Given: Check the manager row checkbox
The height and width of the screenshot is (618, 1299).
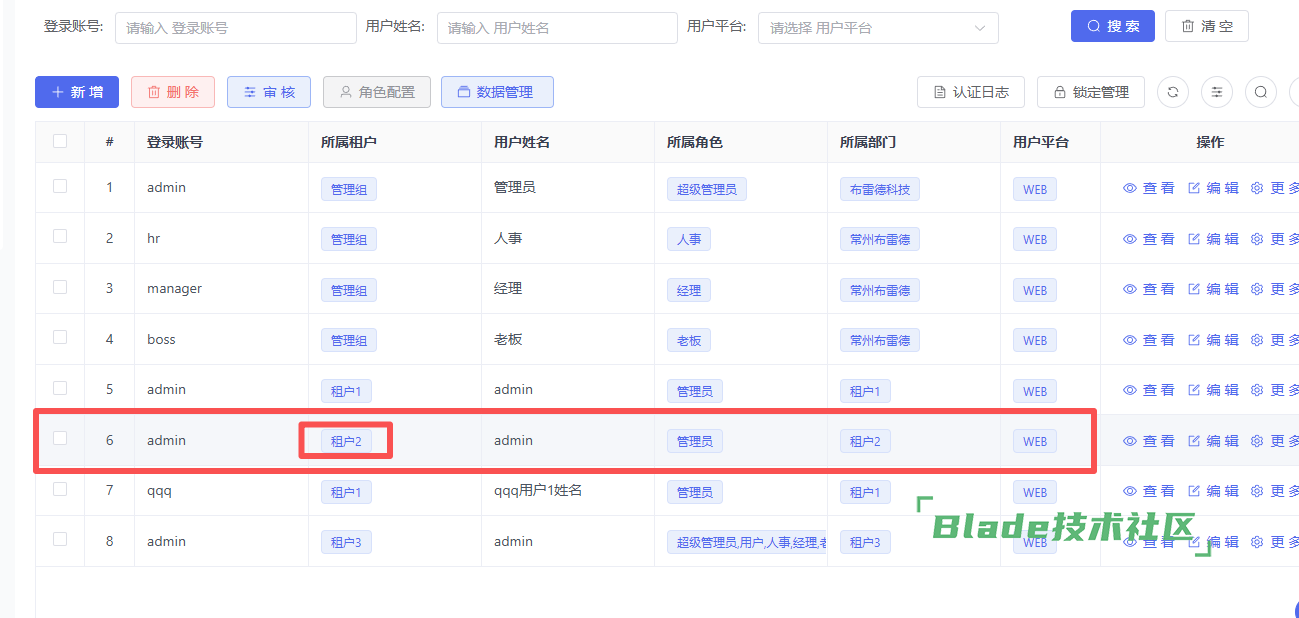Looking at the screenshot, I should click(60, 287).
